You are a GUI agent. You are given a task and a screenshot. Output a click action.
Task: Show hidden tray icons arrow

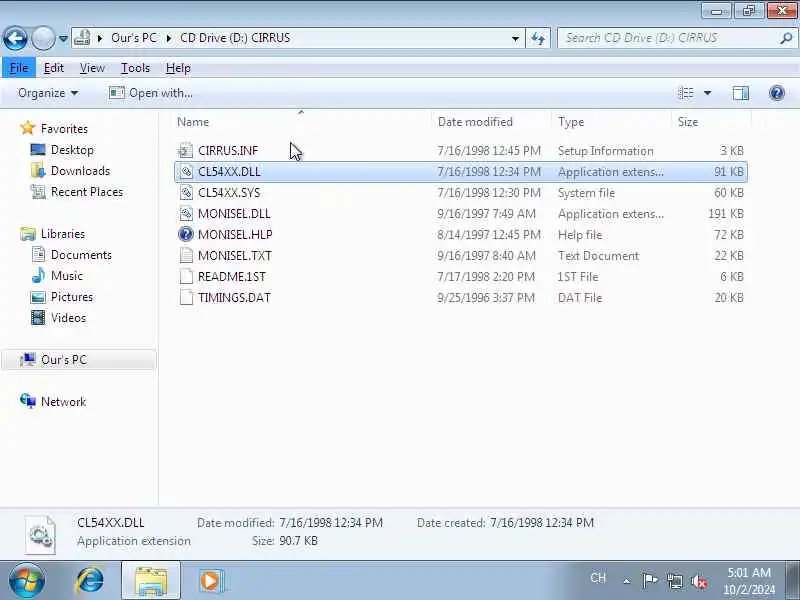(627, 581)
